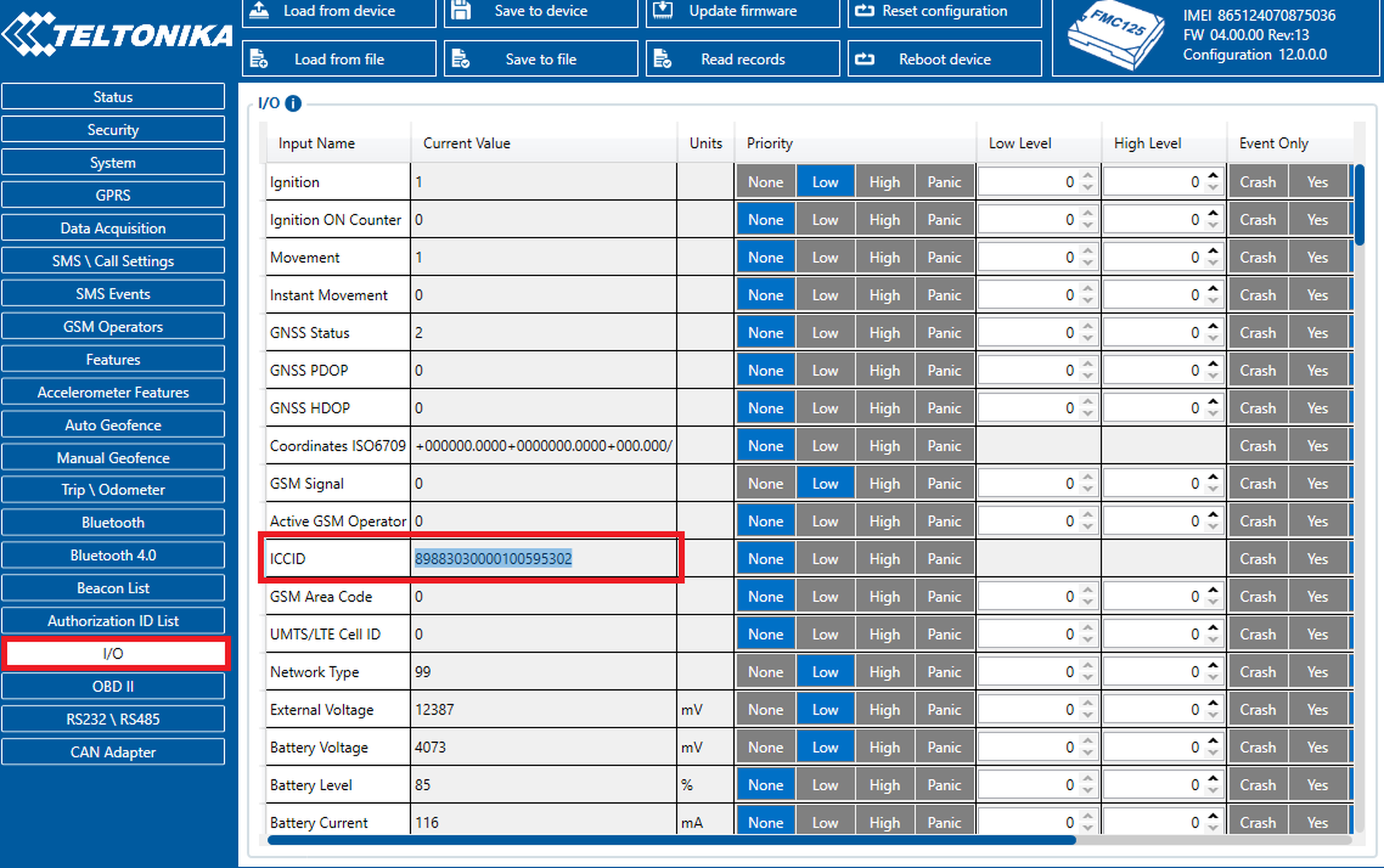The height and width of the screenshot is (868, 1384).
Task: Set GNSS Status priority to Low
Action: 825,332
